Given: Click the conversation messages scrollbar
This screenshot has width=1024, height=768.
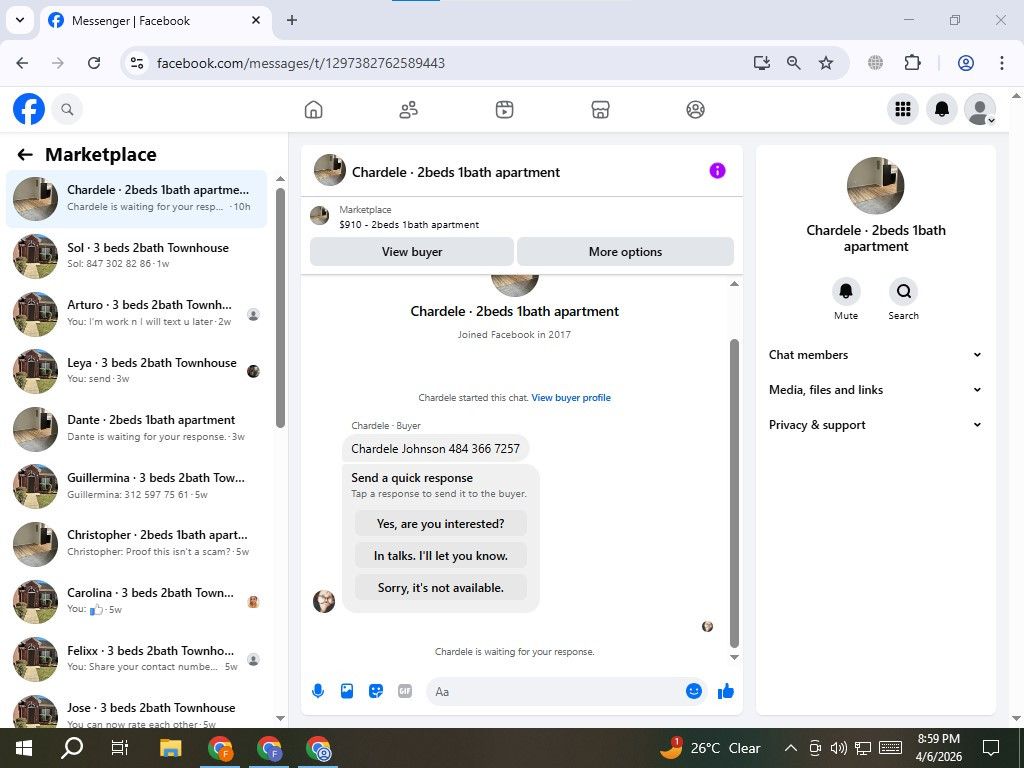Looking at the screenshot, I should click(x=734, y=493).
